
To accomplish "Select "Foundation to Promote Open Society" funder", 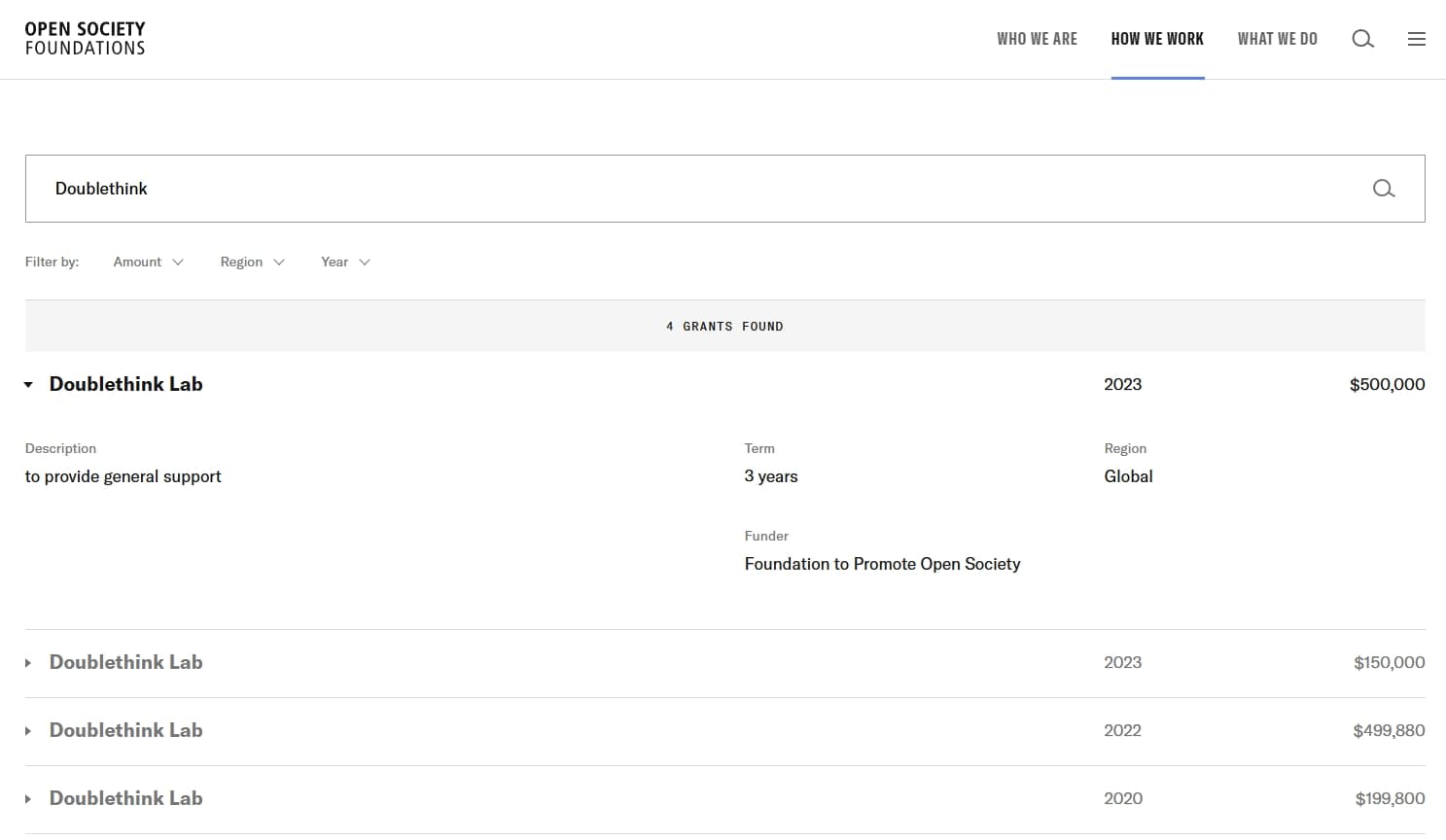I will click(x=882, y=564).
